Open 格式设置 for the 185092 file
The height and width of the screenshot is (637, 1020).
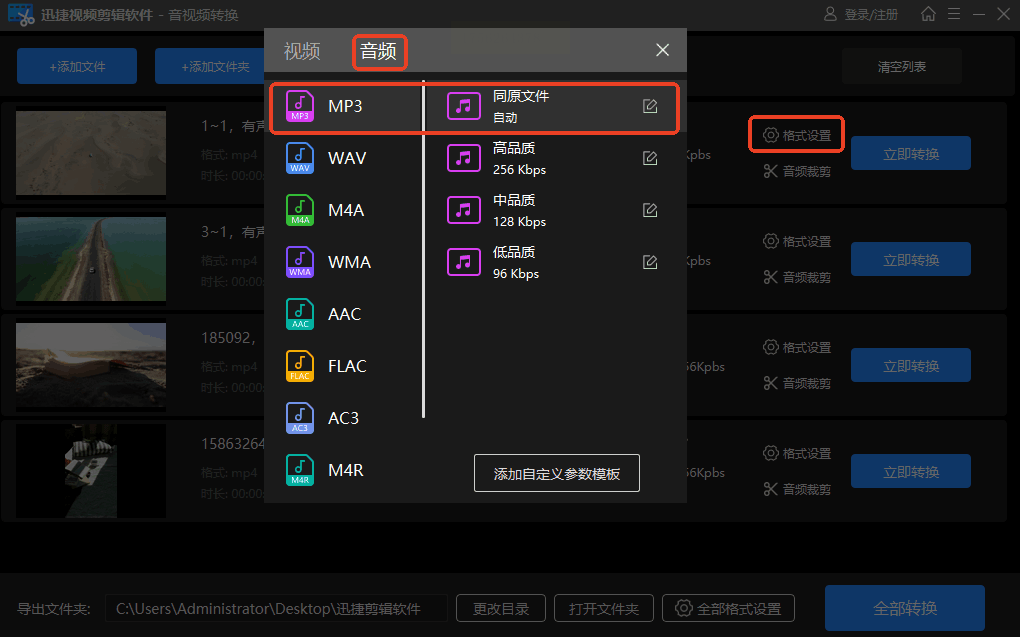(797, 347)
